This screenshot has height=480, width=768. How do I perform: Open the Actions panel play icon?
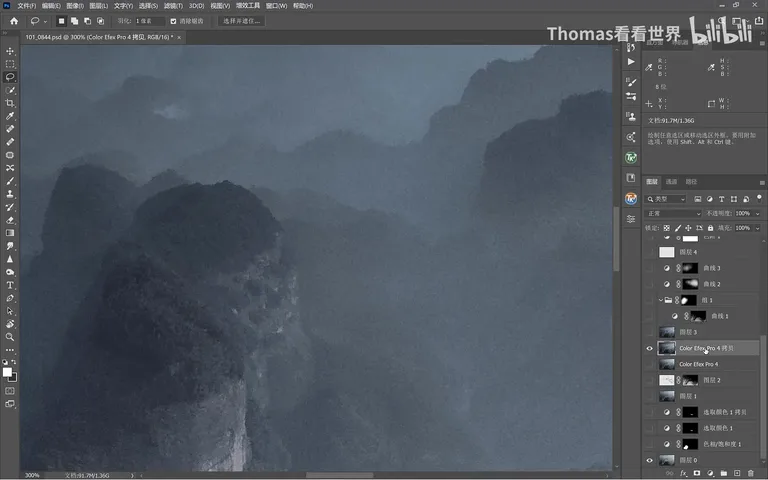pyautogui.click(x=631, y=62)
